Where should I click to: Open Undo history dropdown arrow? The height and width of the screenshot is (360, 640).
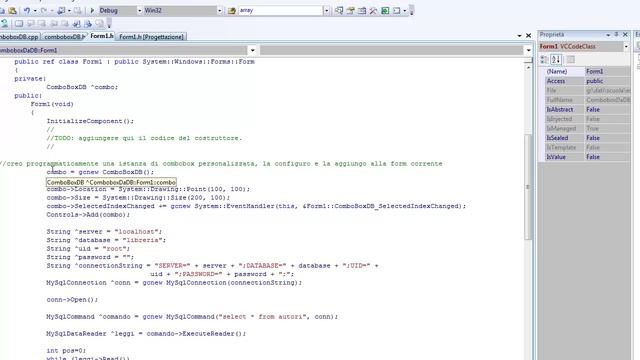(x=35, y=11)
